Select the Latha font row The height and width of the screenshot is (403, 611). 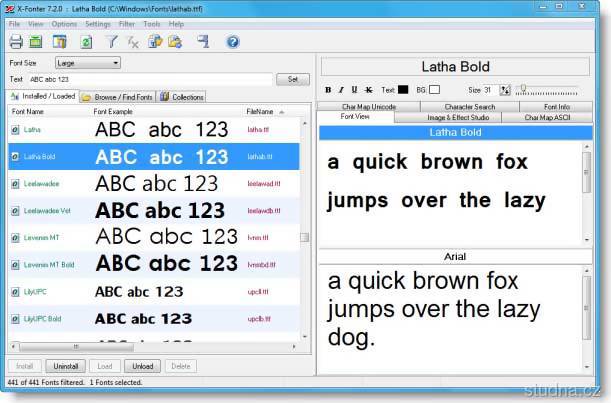click(154, 129)
